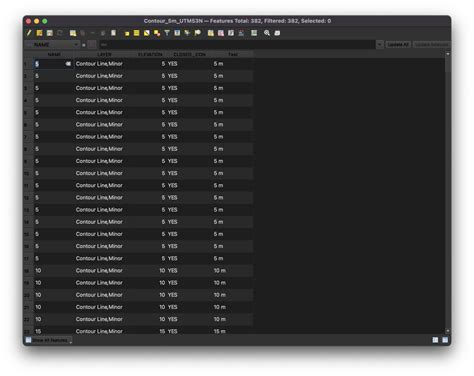Click in the expression input field

coord(237,44)
